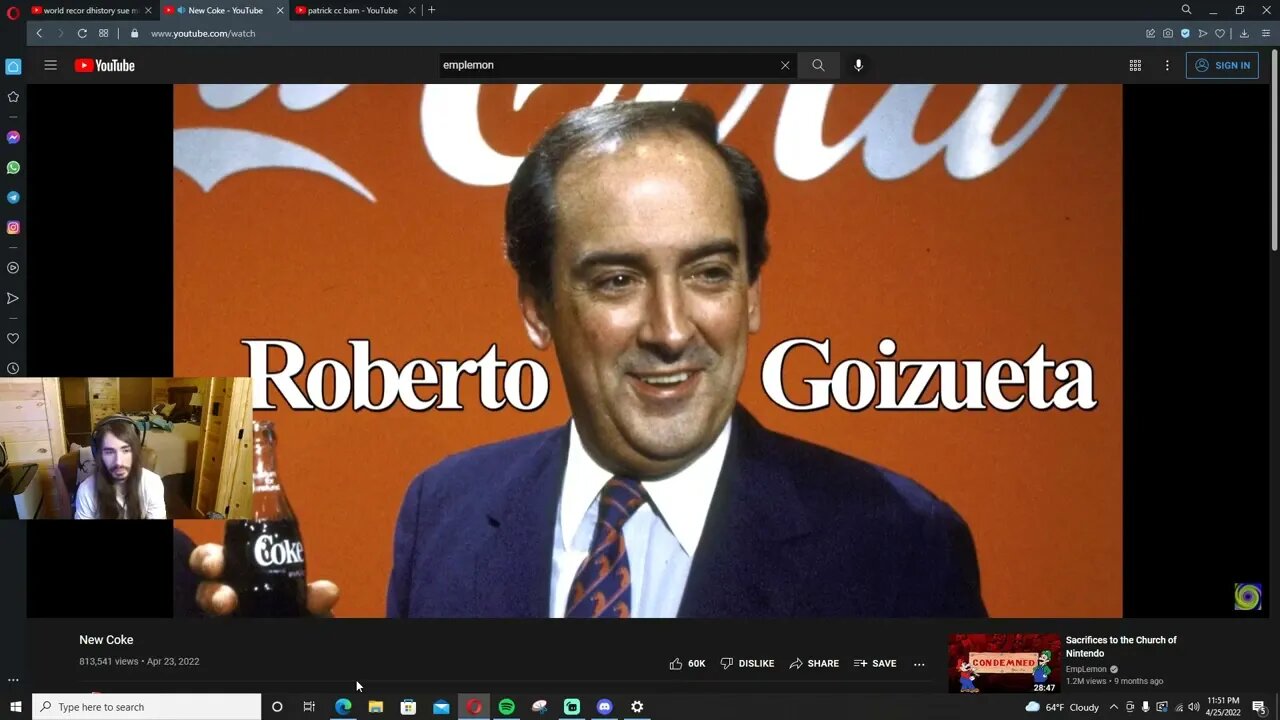Open the Opera send to My Flow icon
1280x720 pixels.
pyautogui.click(x=1203, y=33)
